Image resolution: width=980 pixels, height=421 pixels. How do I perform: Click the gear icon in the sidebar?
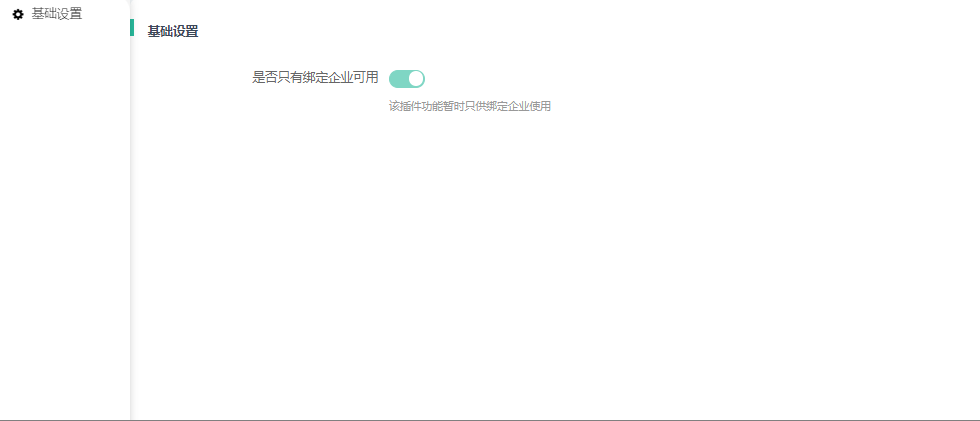[18, 14]
